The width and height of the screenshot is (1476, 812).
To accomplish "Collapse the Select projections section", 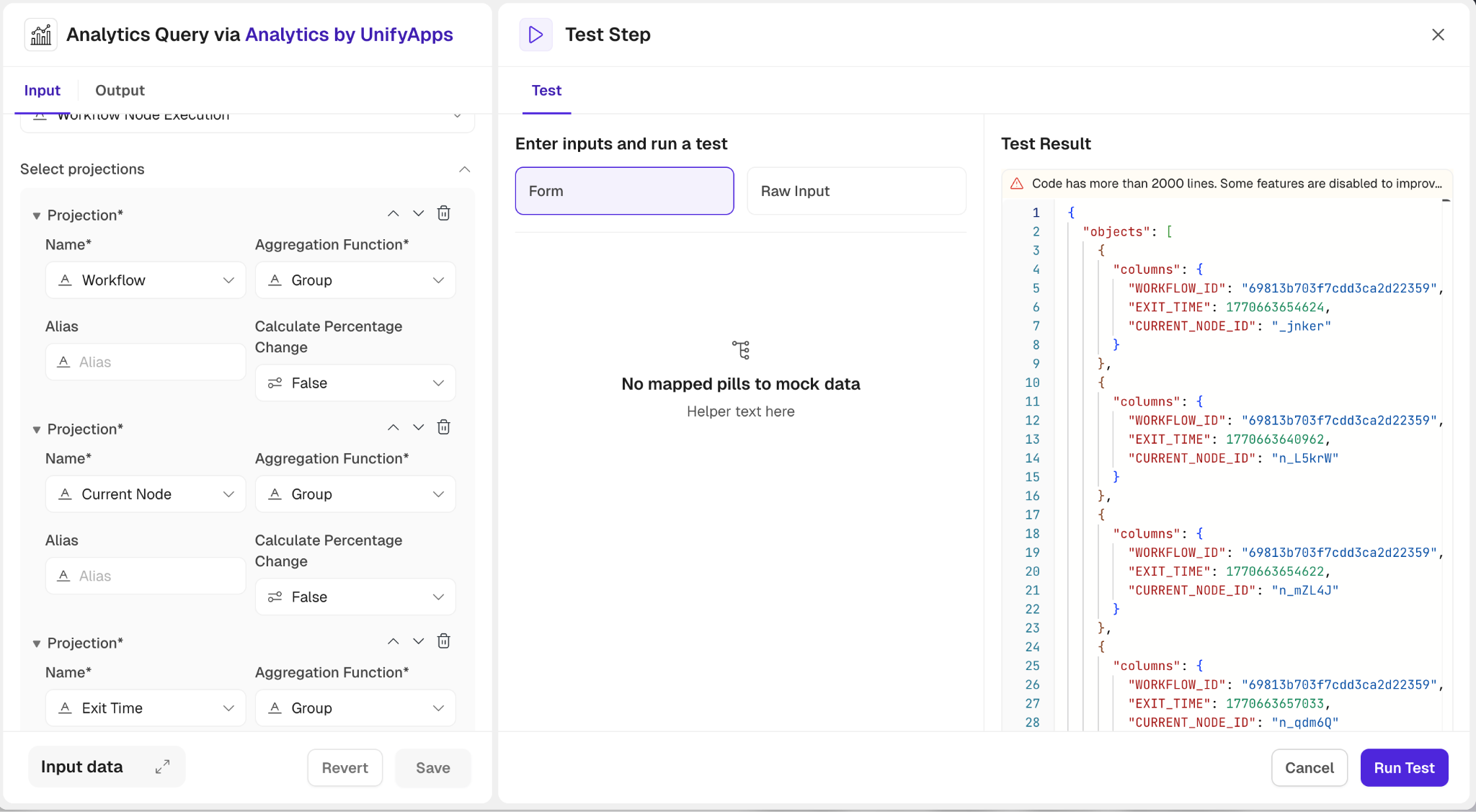I will pos(465,169).
